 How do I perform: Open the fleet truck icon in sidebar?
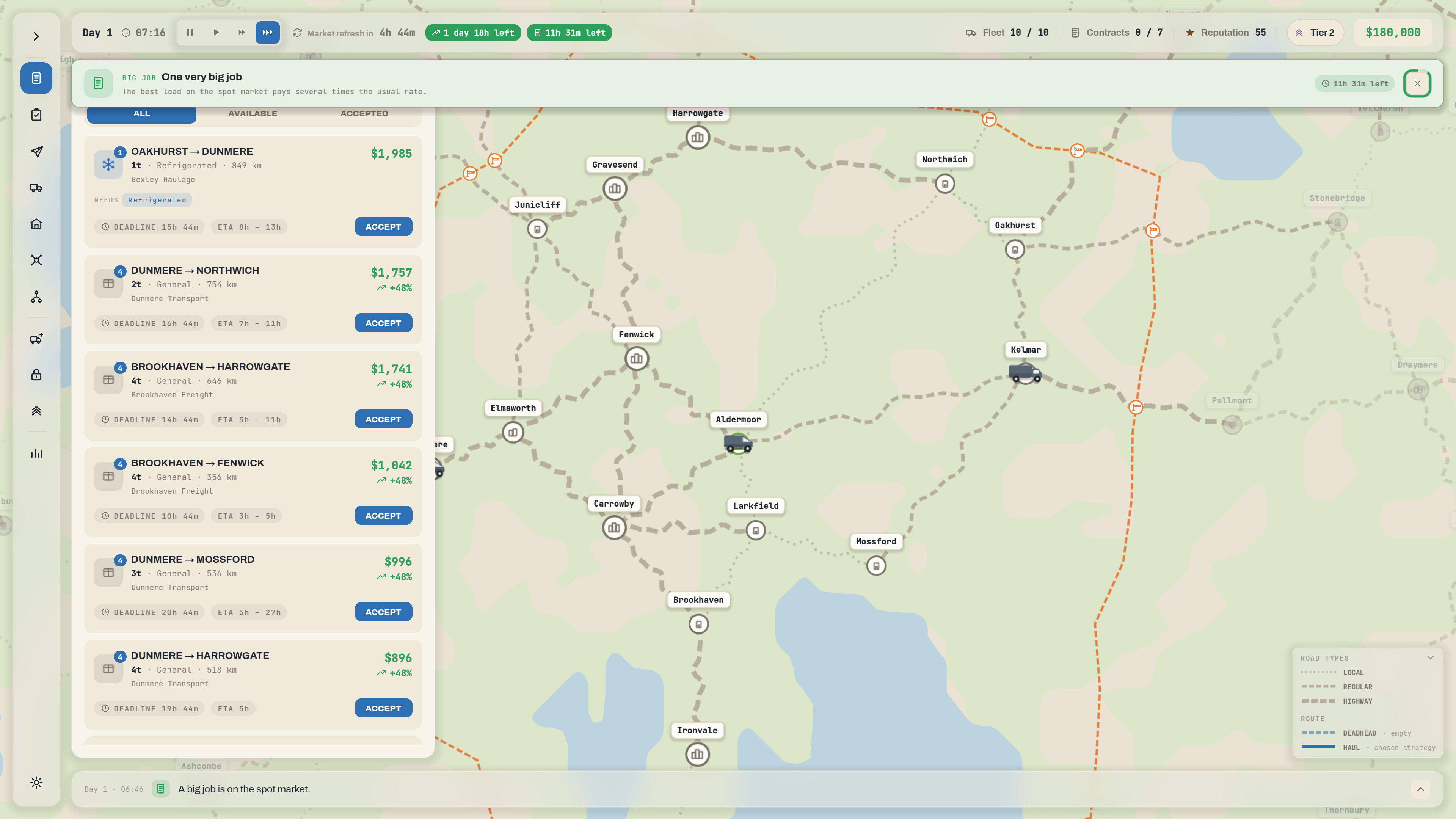click(x=36, y=188)
